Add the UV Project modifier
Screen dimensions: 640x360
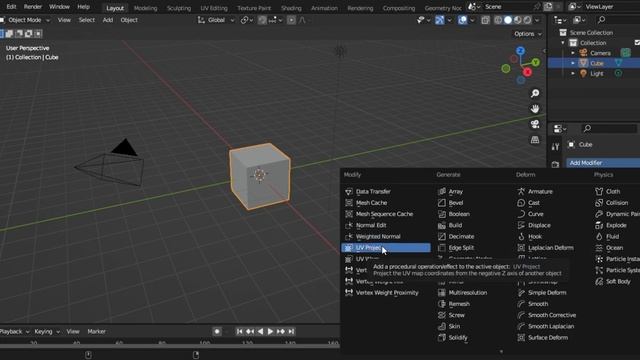pyautogui.click(x=386, y=248)
